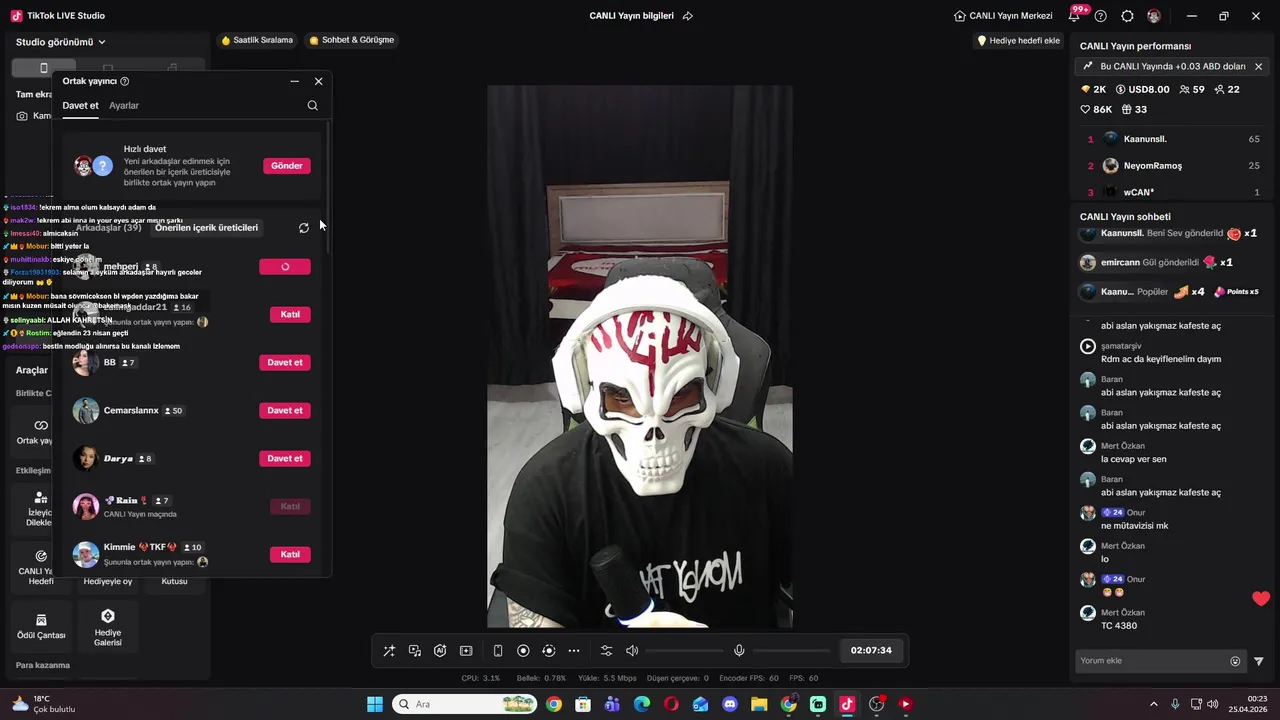Click the Gönder quick invite button
1280x720 pixels.
[x=287, y=166]
